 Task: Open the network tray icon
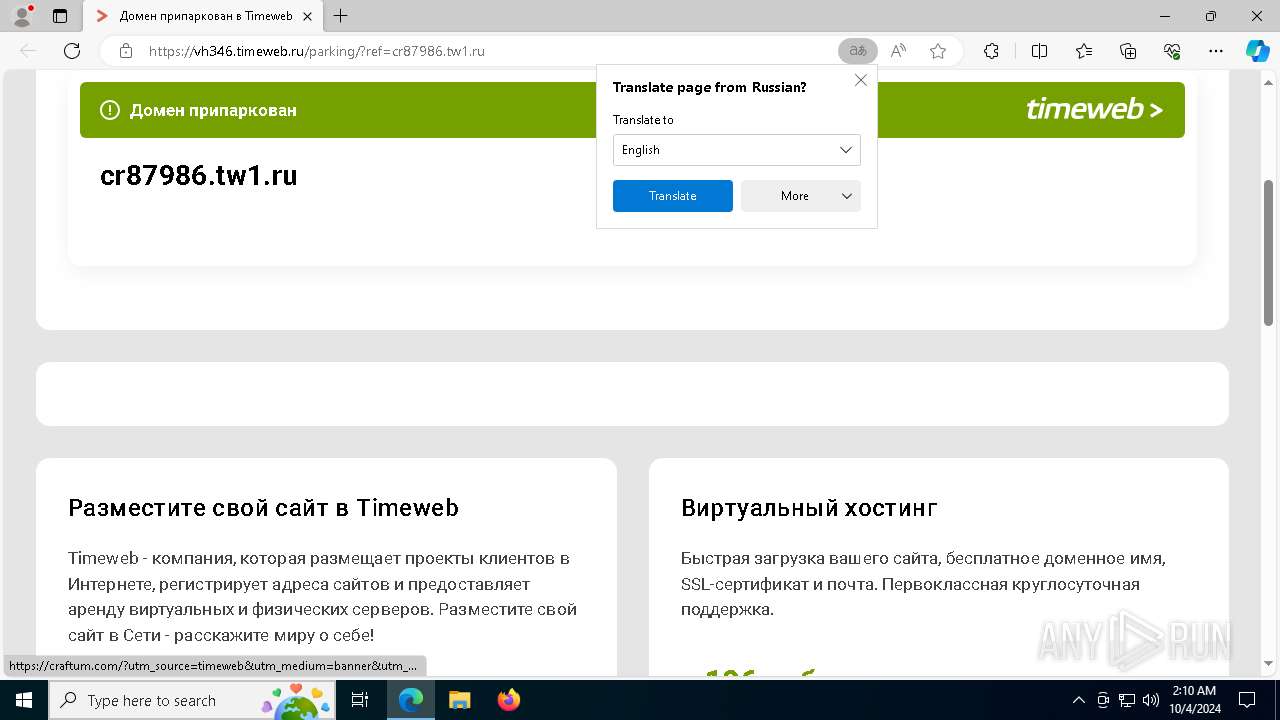(x=1127, y=700)
